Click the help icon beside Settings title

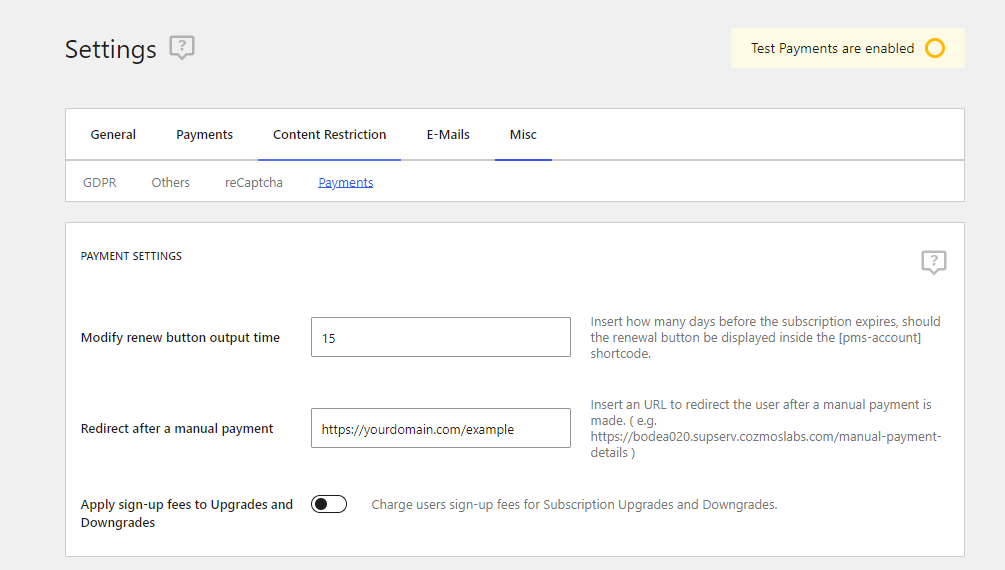pos(181,47)
